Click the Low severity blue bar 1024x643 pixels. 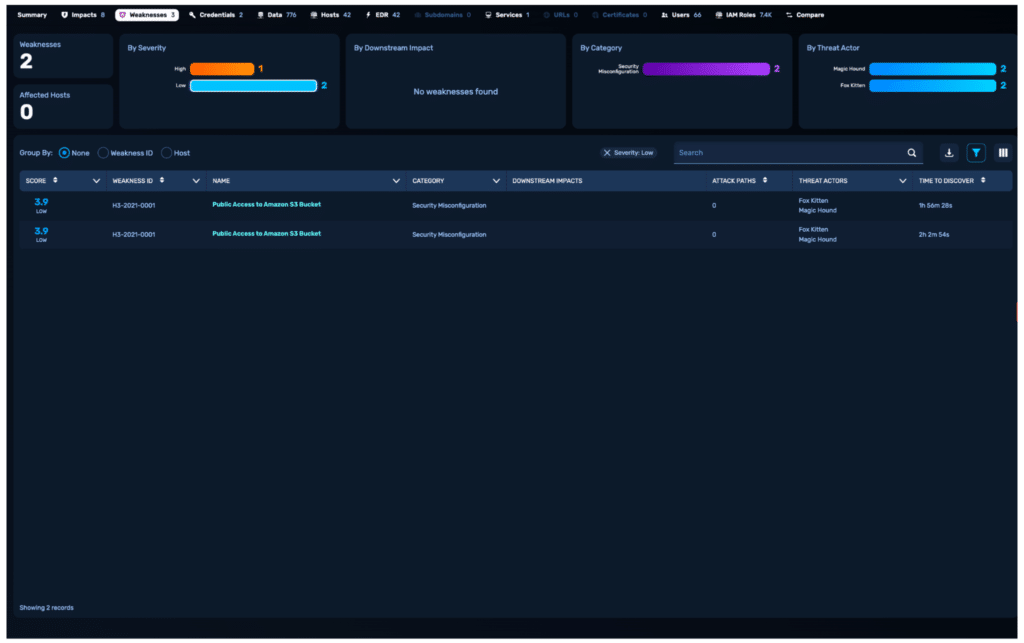[253, 86]
